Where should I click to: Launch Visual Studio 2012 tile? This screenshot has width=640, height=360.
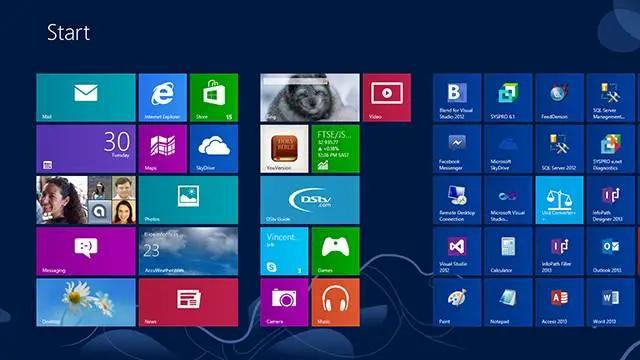click(x=457, y=251)
